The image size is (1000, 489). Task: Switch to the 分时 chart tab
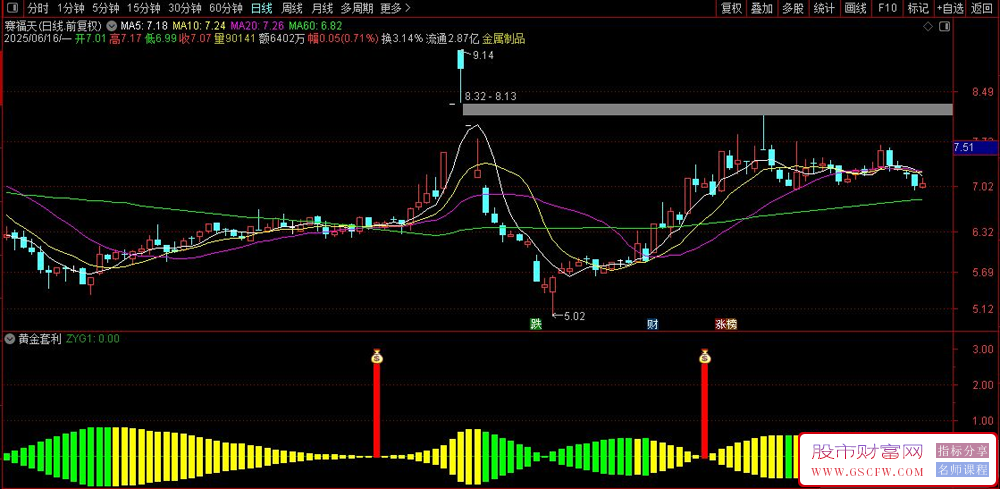click(x=38, y=8)
